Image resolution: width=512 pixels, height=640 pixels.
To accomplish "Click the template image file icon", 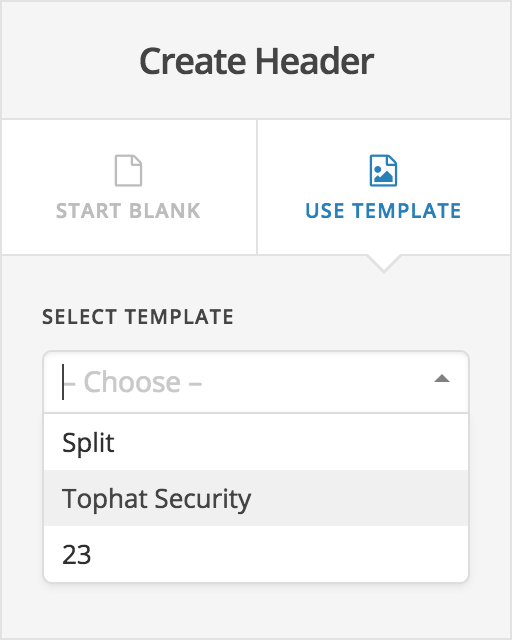I will pos(383,171).
